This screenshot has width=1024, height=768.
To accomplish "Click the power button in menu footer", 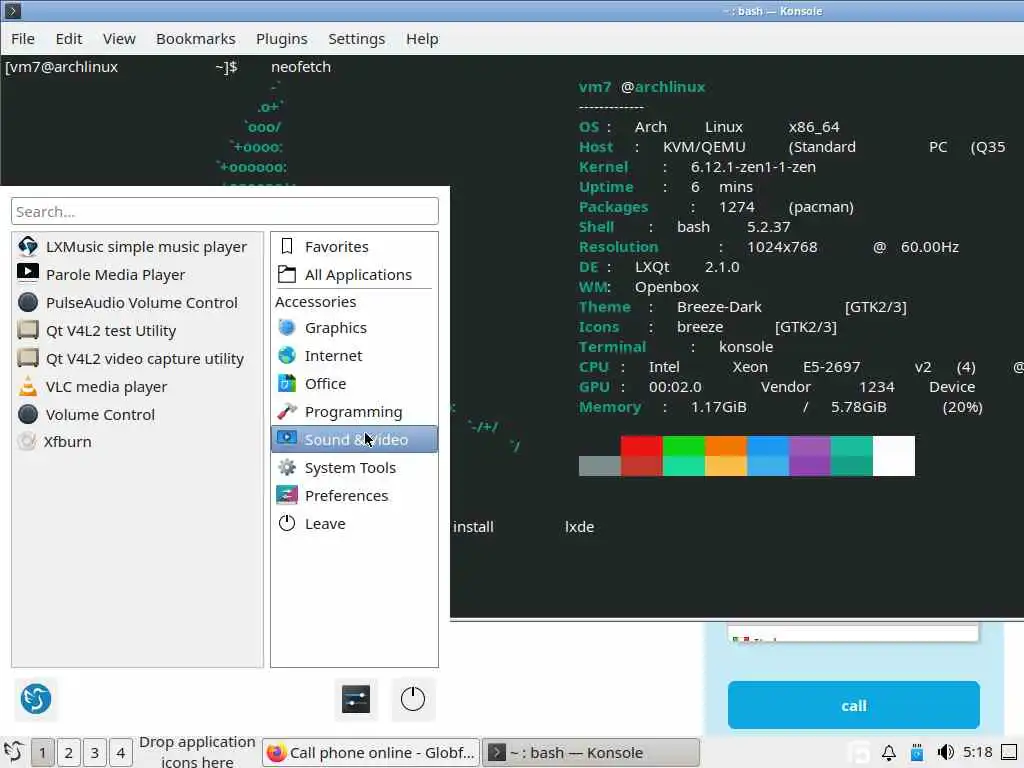I will [x=413, y=699].
